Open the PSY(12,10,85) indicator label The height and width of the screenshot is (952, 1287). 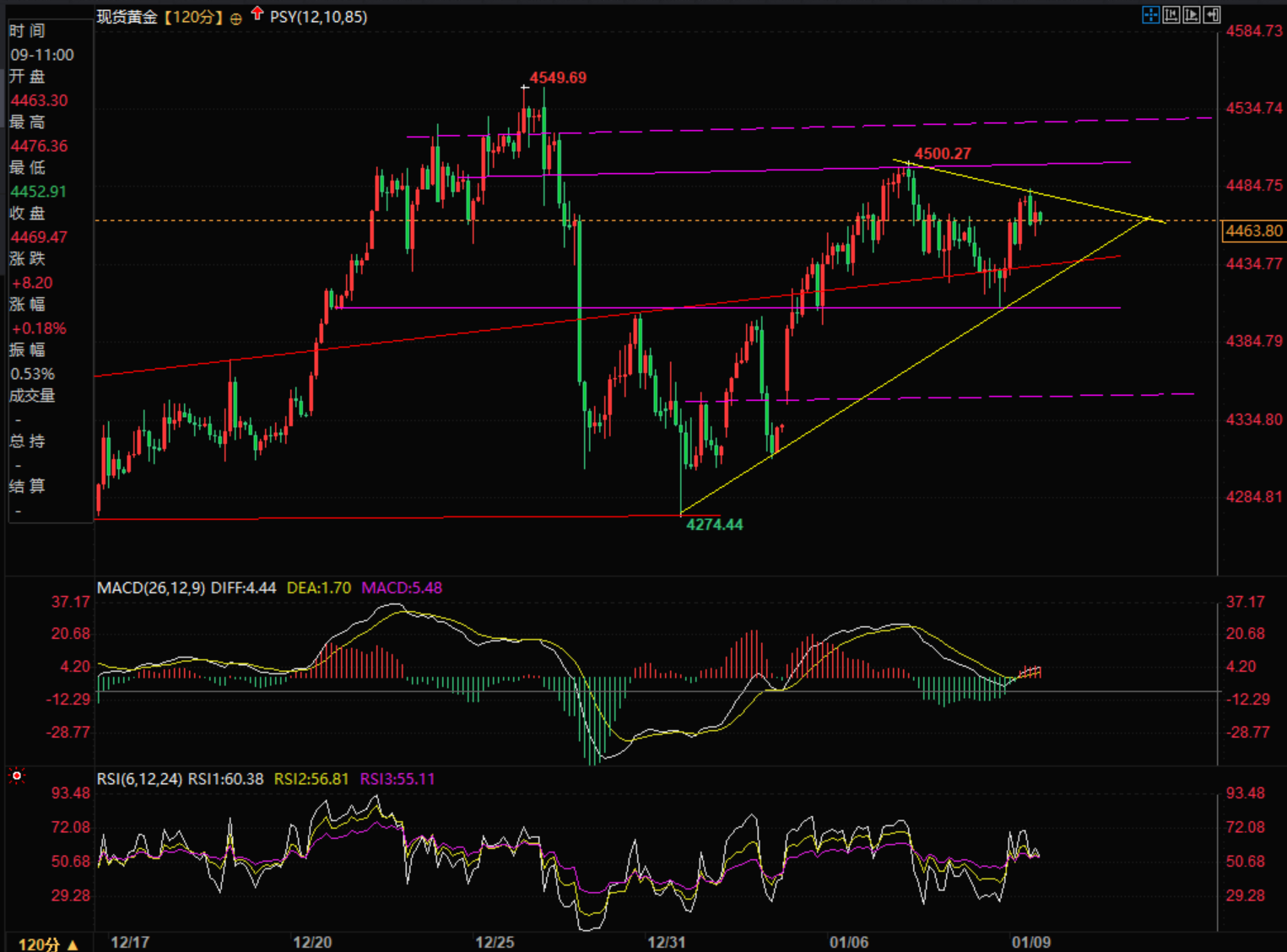tap(318, 17)
